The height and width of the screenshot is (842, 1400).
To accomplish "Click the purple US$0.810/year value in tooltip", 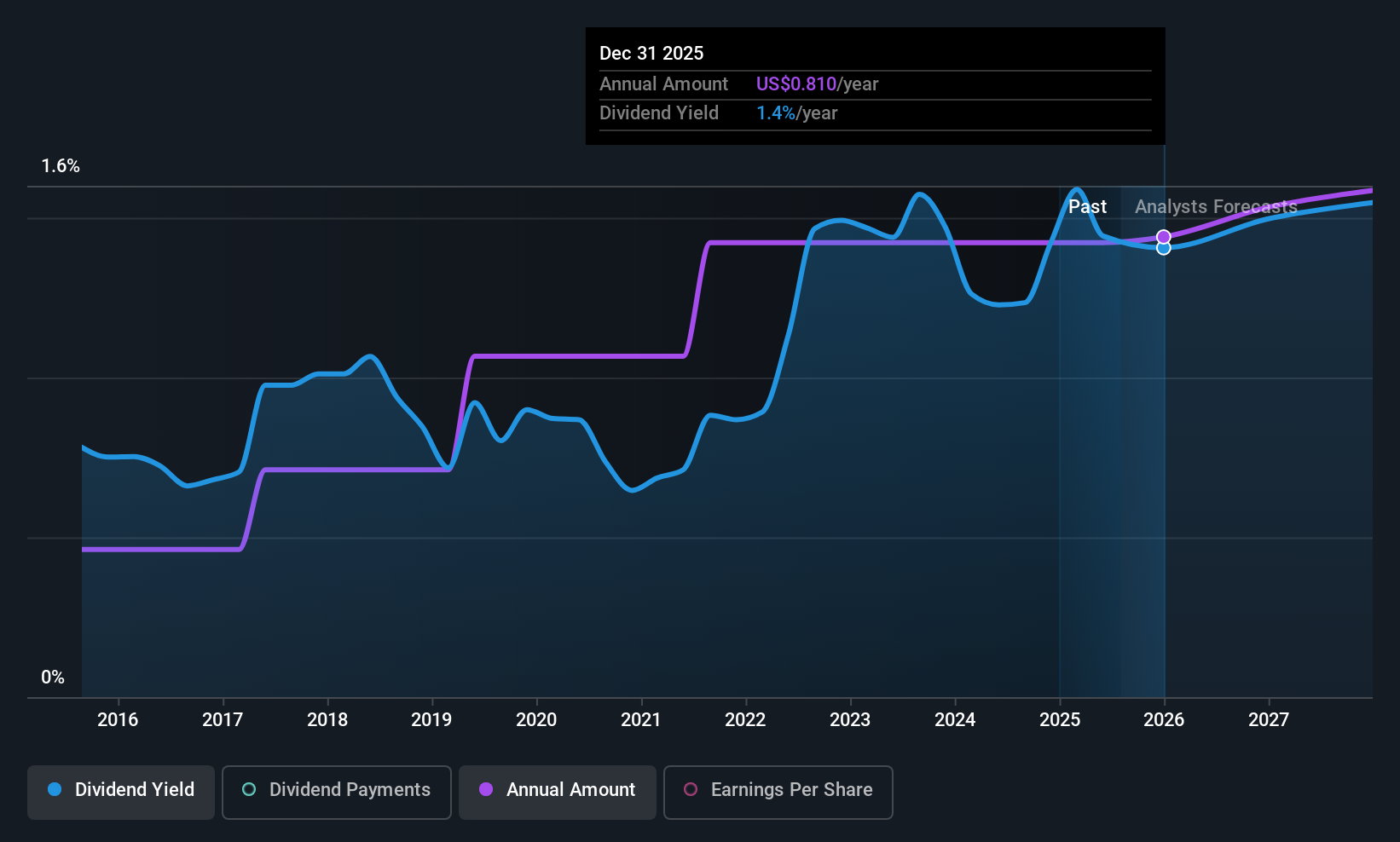I will tap(795, 84).
